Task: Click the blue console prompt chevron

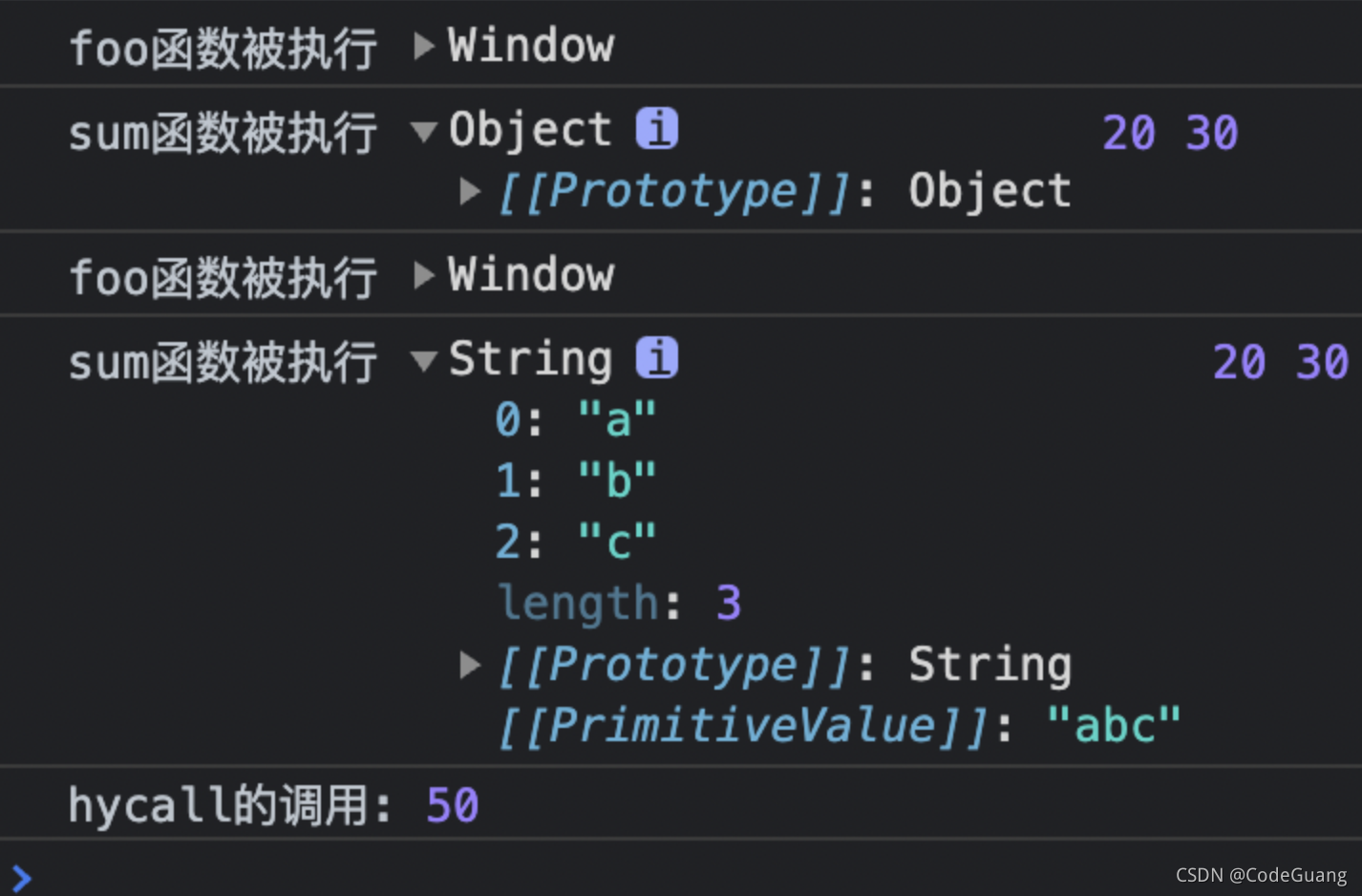Action: (x=21, y=876)
